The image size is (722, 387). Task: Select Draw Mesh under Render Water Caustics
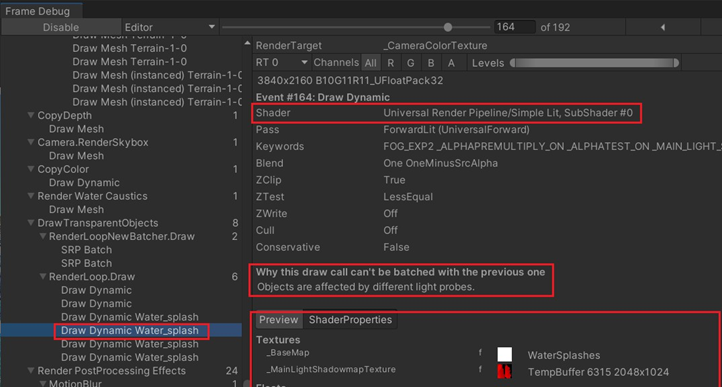76,210
